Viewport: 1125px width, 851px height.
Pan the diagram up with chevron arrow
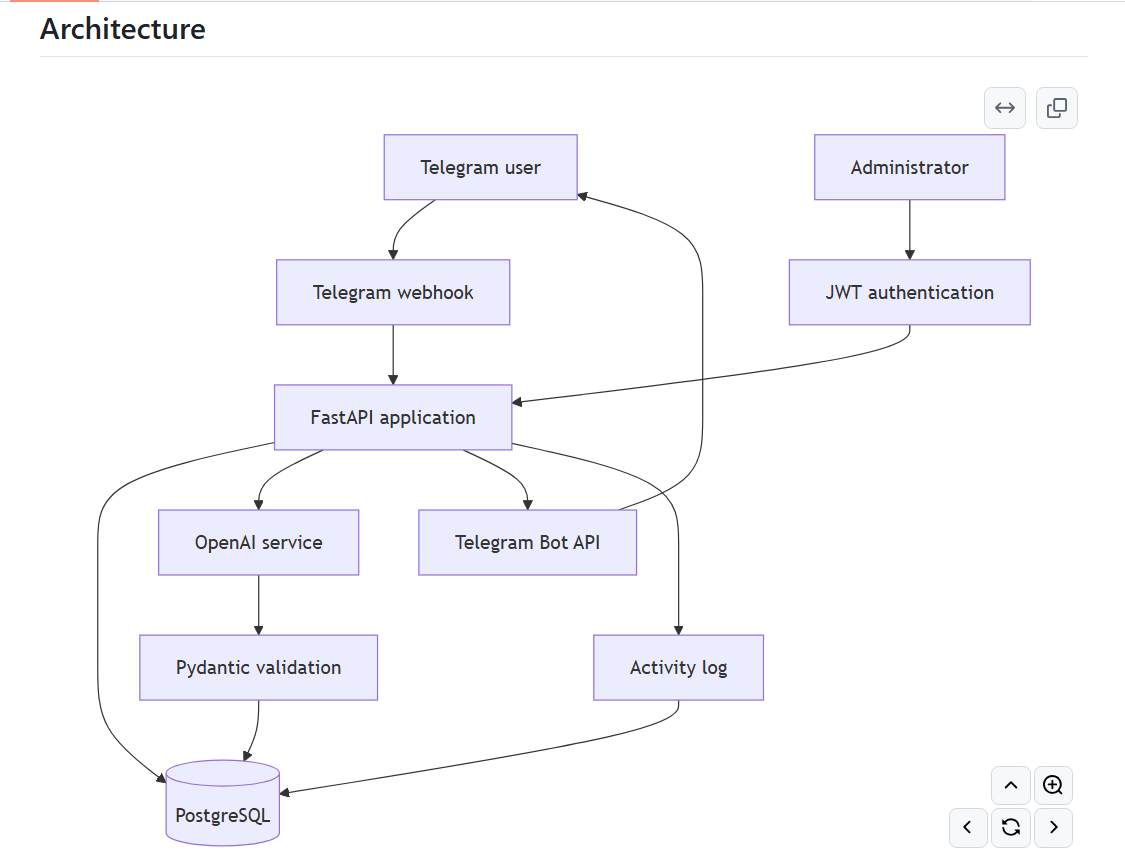coord(1010,785)
